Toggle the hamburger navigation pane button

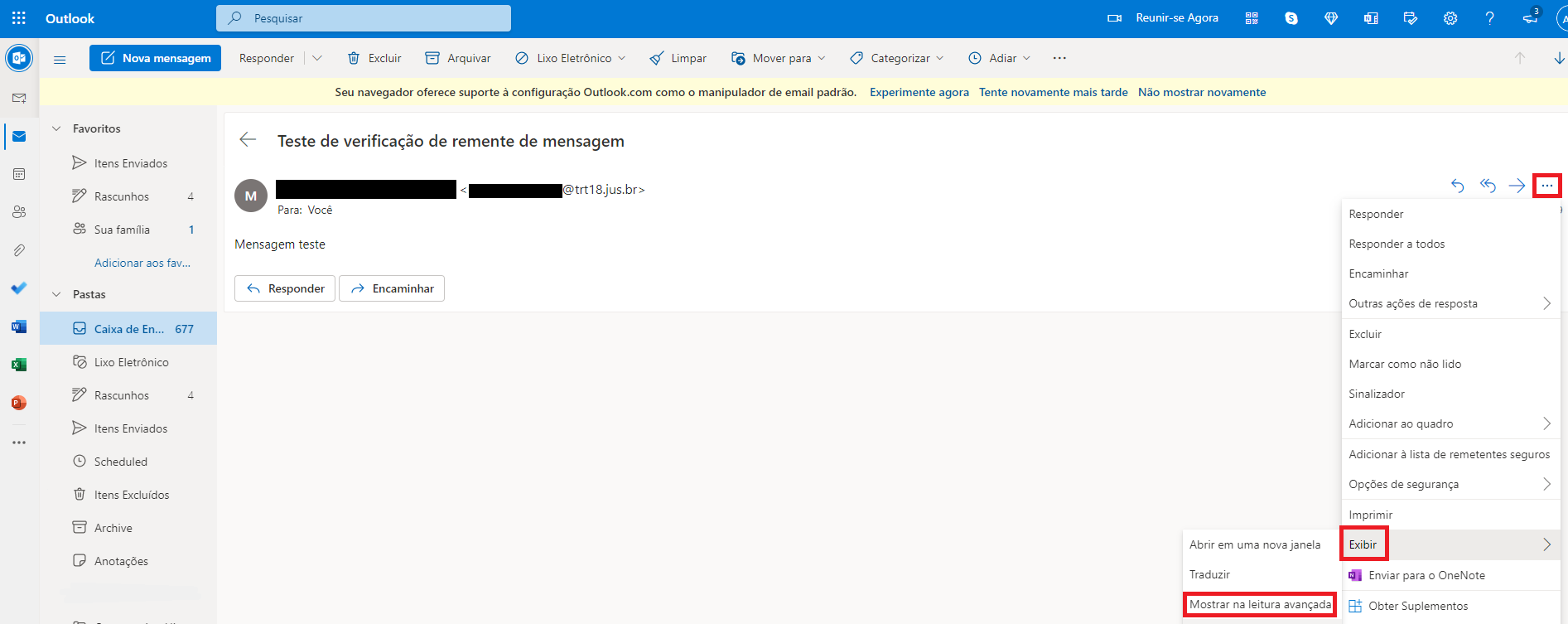60,59
